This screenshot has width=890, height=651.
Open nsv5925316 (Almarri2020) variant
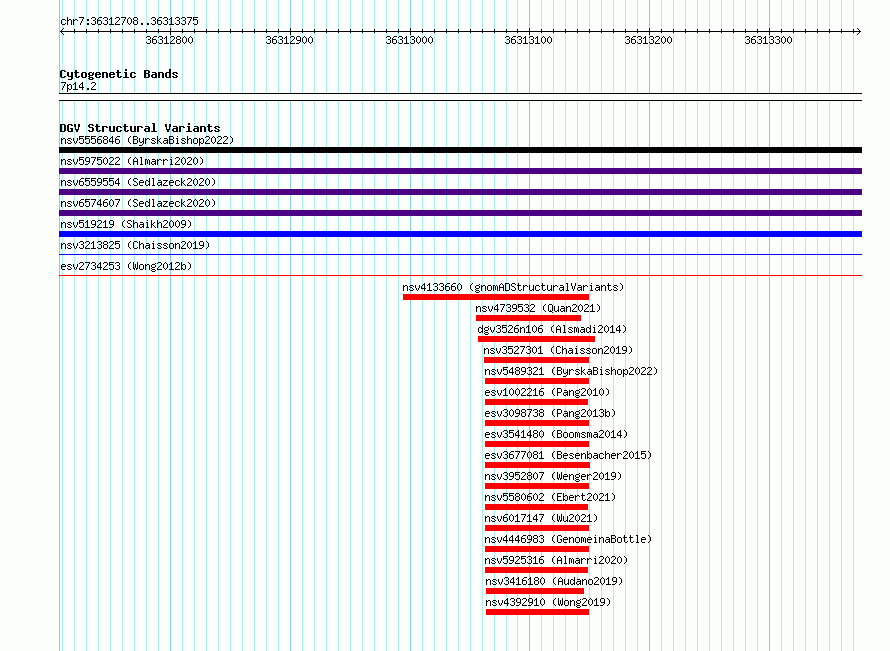coord(556,560)
